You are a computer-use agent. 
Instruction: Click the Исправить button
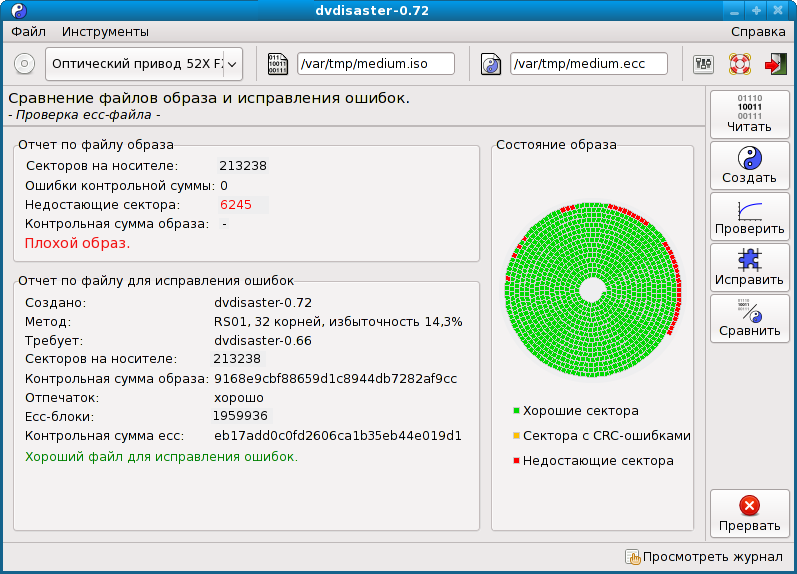click(x=749, y=267)
